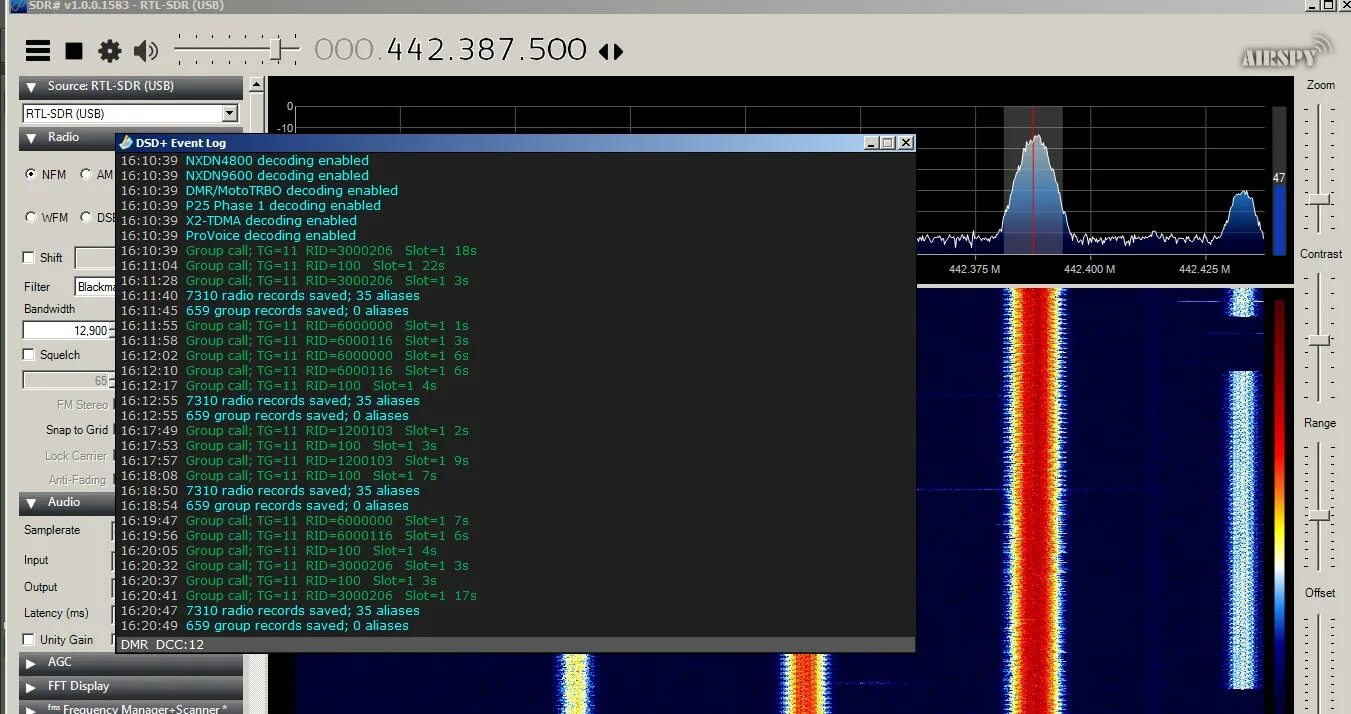Click the AIRSPY logo
Screen dimensions: 1351x714
pos(1286,52)
